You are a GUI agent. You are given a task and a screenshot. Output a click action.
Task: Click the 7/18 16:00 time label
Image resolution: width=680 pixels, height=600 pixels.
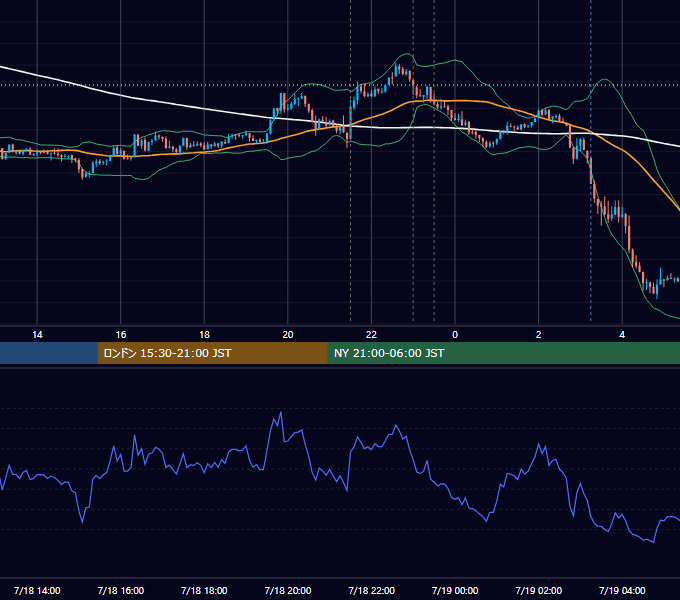121,590
